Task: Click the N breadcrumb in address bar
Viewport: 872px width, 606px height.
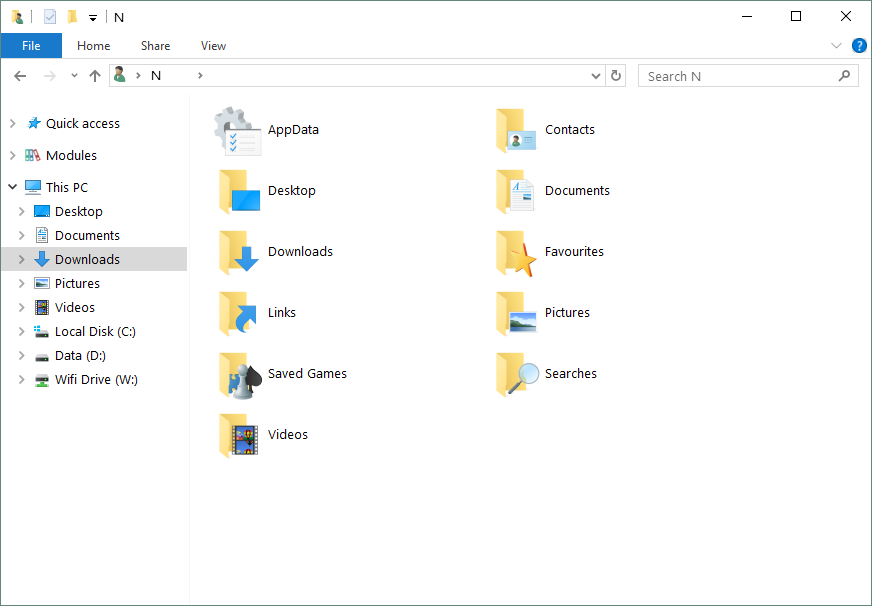Action: (x=156, y=76)
